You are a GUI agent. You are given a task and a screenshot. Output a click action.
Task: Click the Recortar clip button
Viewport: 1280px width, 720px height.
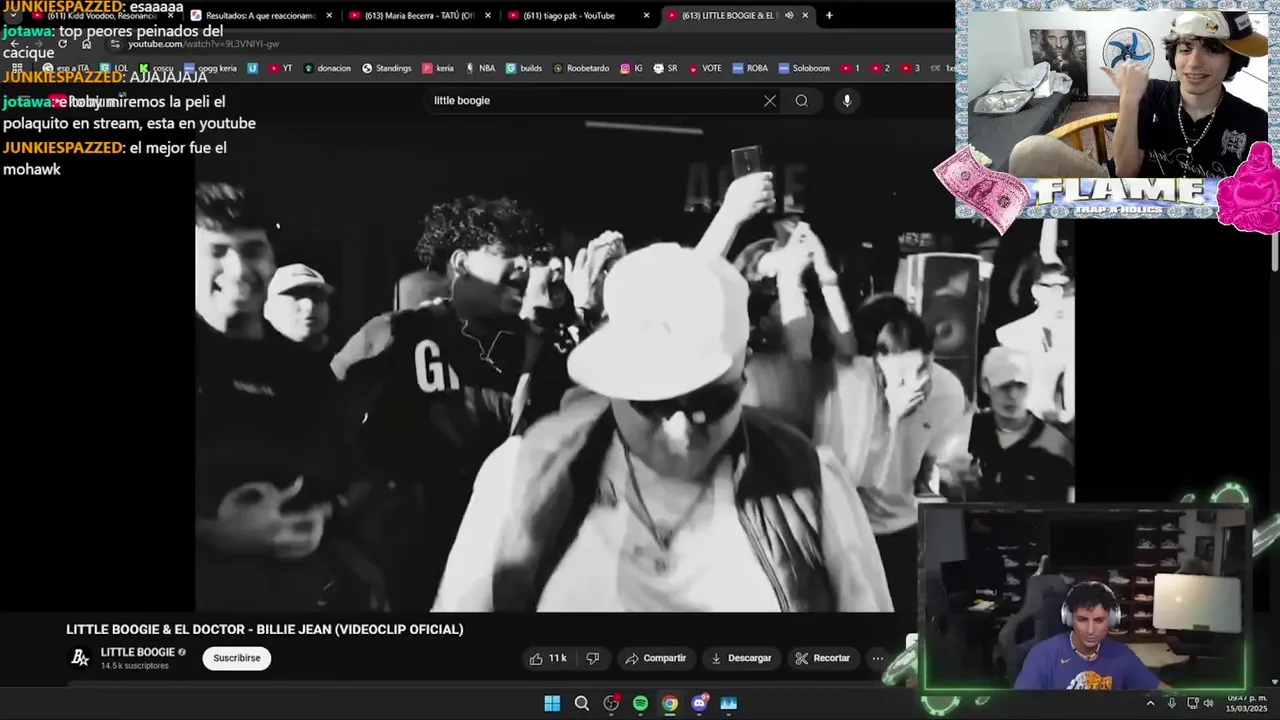(823, 658)
